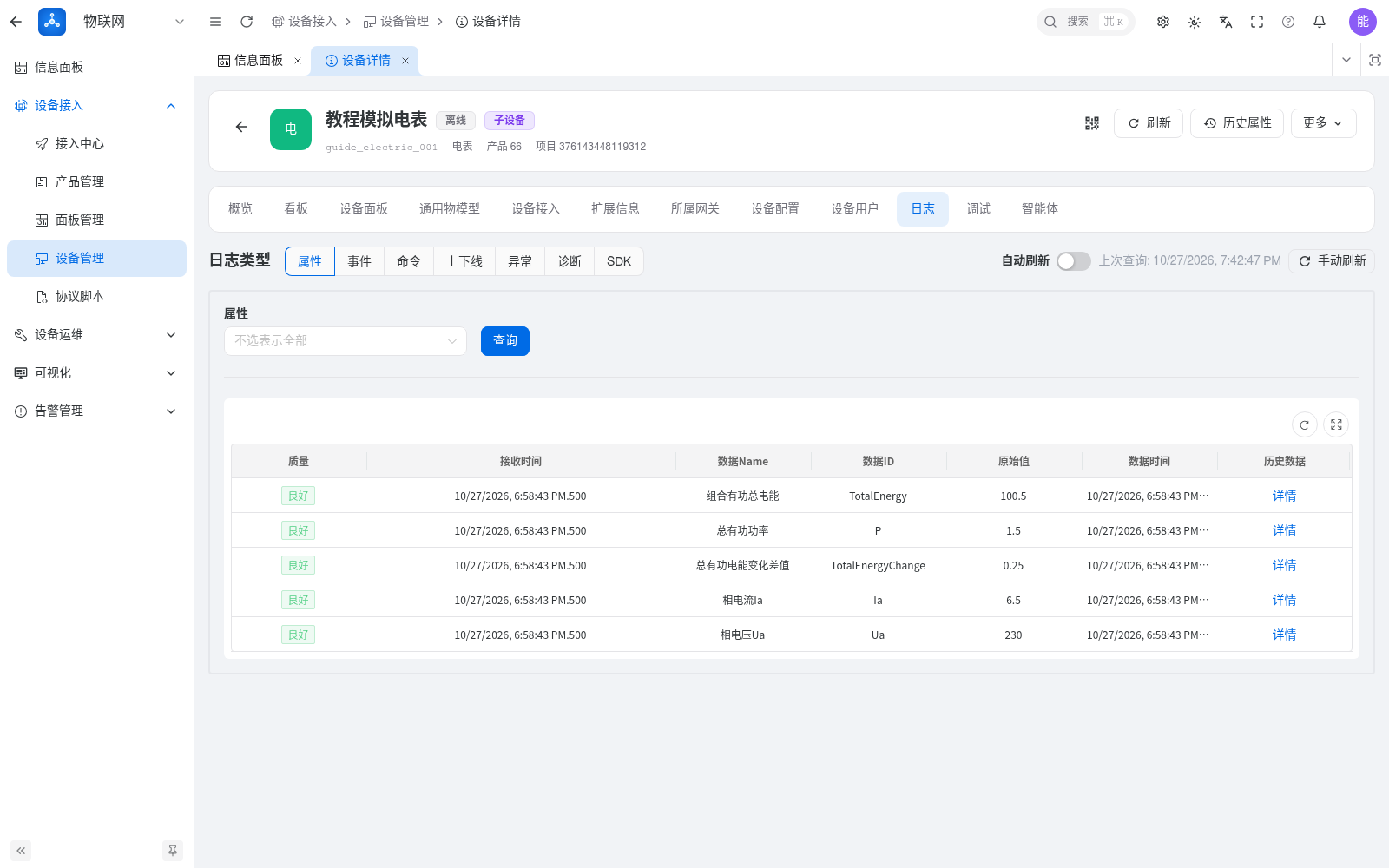The width and height of the screenshot is (1389, 868).
Task: Pin the sidebar with pin icon
Action: click(173, 851)
